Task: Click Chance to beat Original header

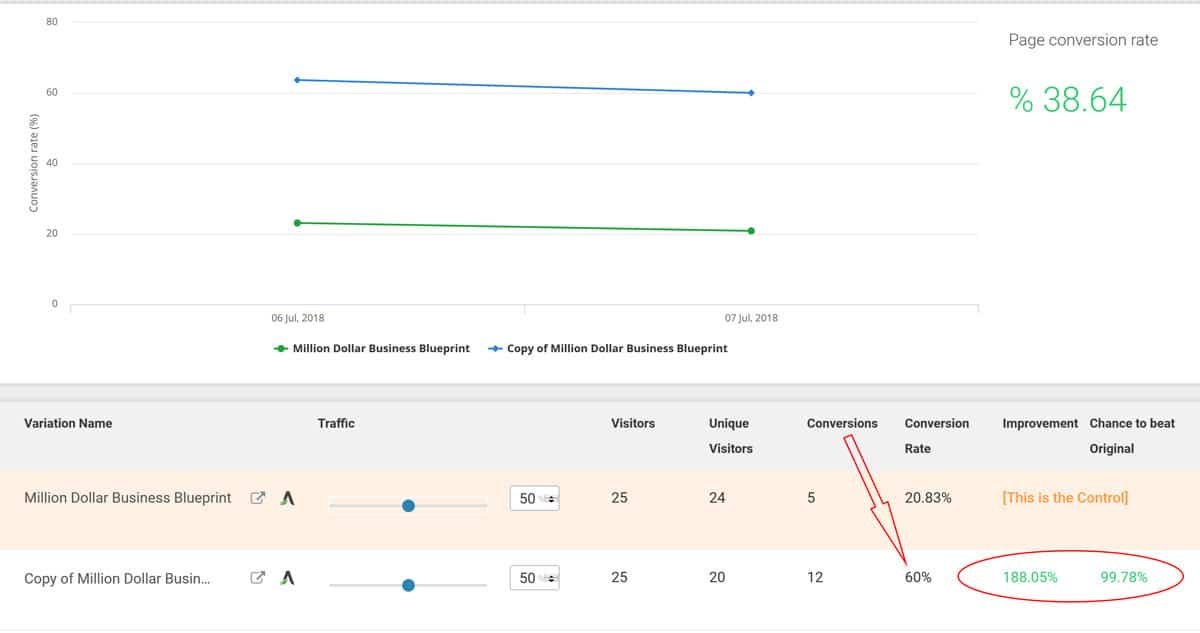Action: [x=1131, y=435]
